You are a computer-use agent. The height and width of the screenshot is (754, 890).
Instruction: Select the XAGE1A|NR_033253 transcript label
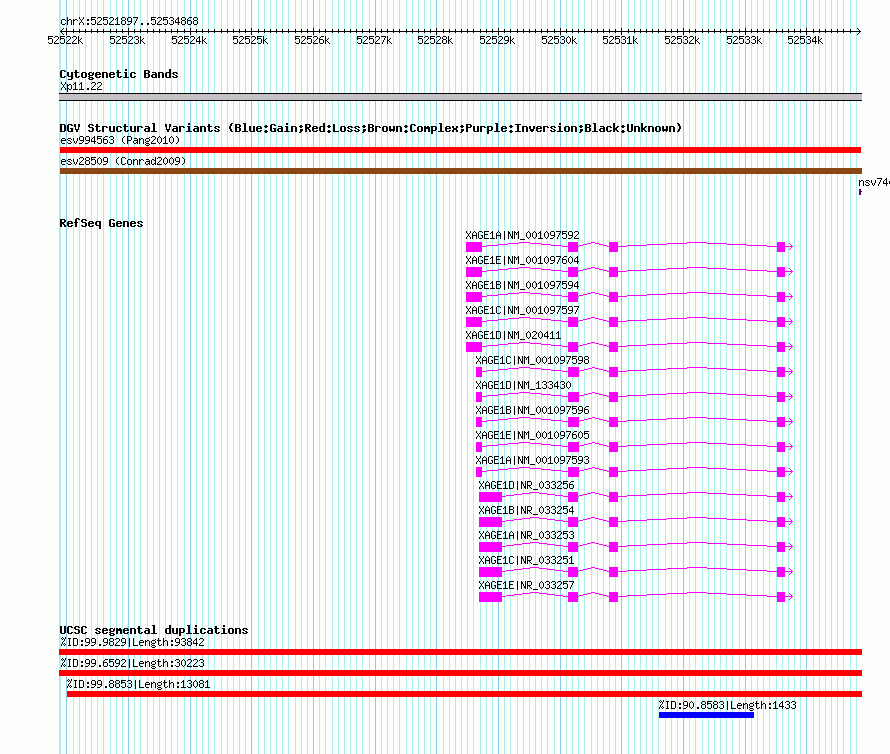pyautogui.click(x=526, y=535)
